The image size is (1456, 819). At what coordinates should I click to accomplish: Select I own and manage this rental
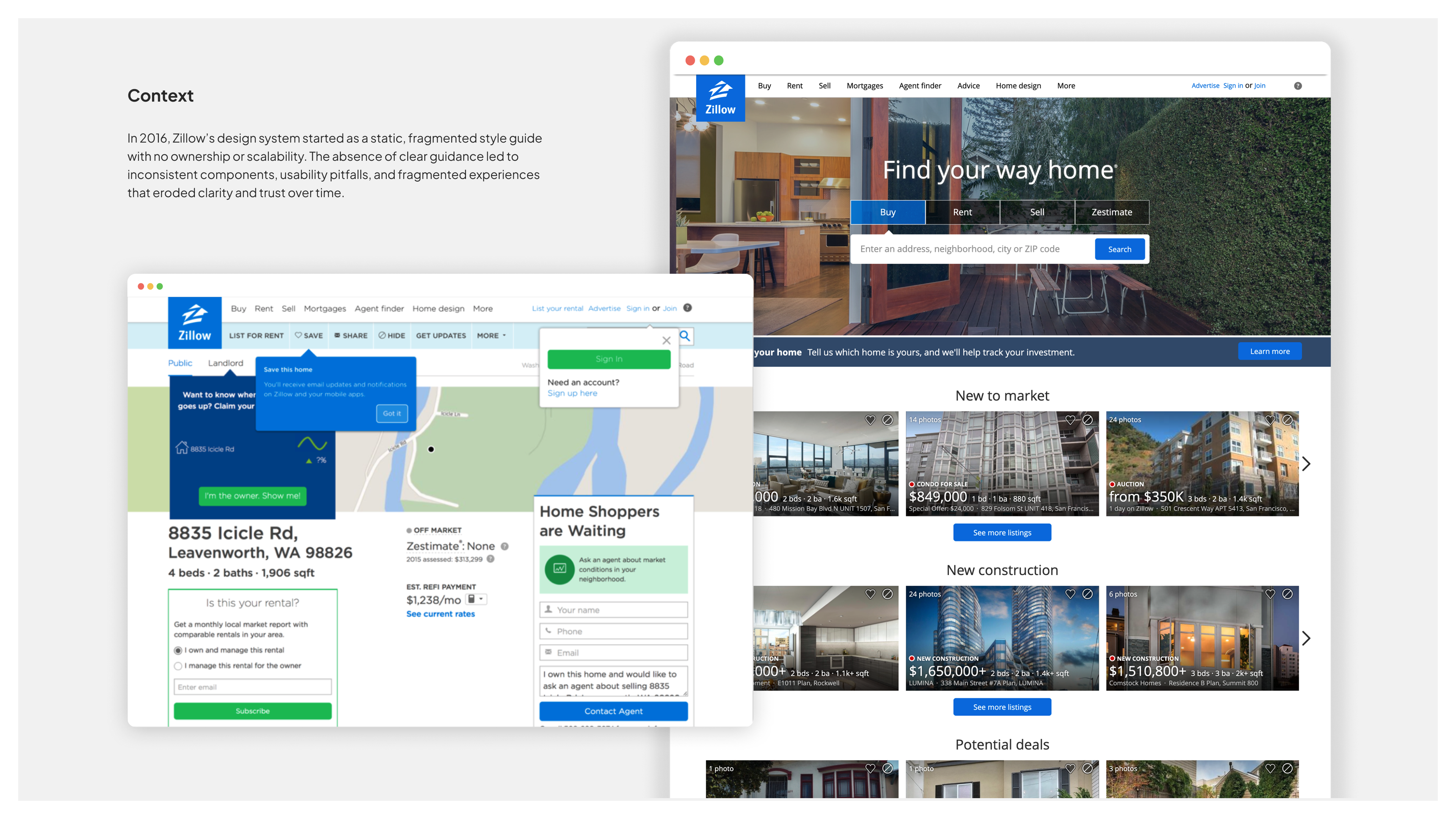click(x=178, y=651)
